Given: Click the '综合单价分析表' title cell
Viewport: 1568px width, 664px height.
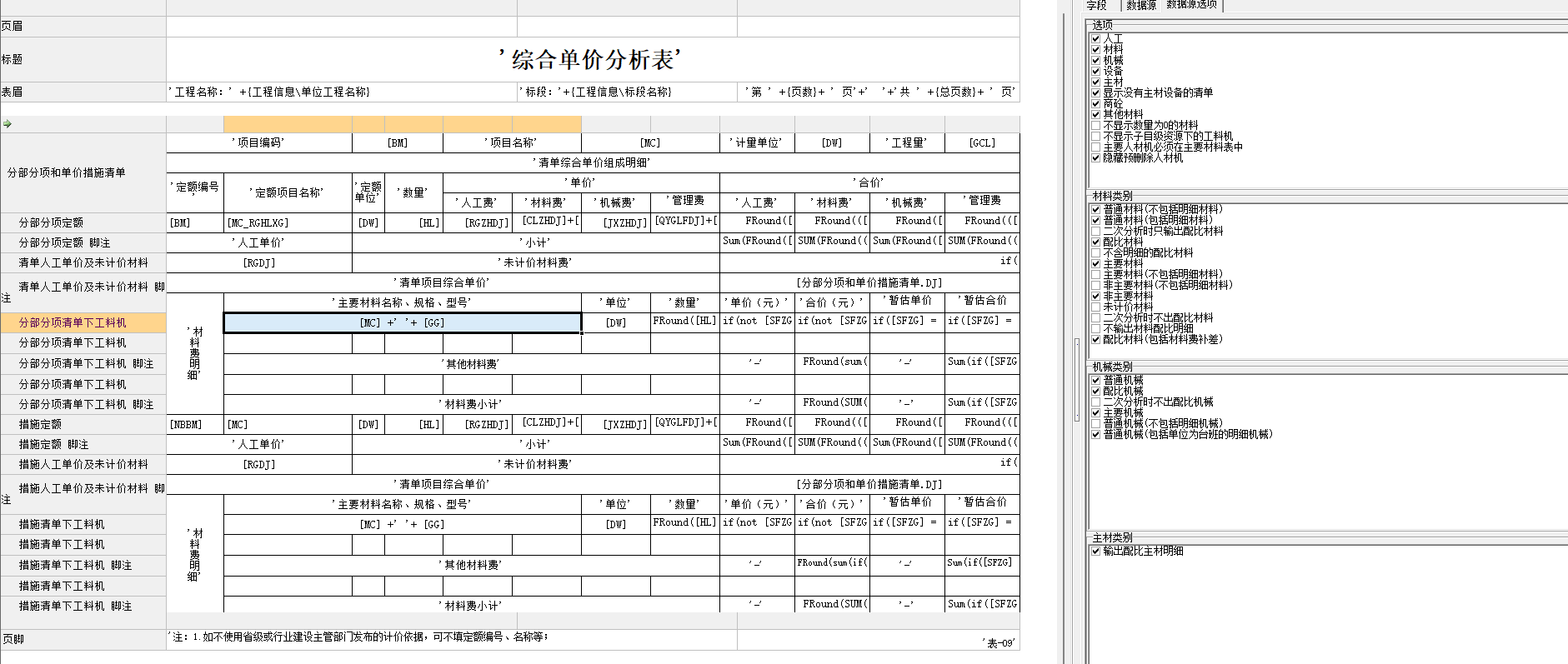Looking at the screenshot, I should coord(593,60).
